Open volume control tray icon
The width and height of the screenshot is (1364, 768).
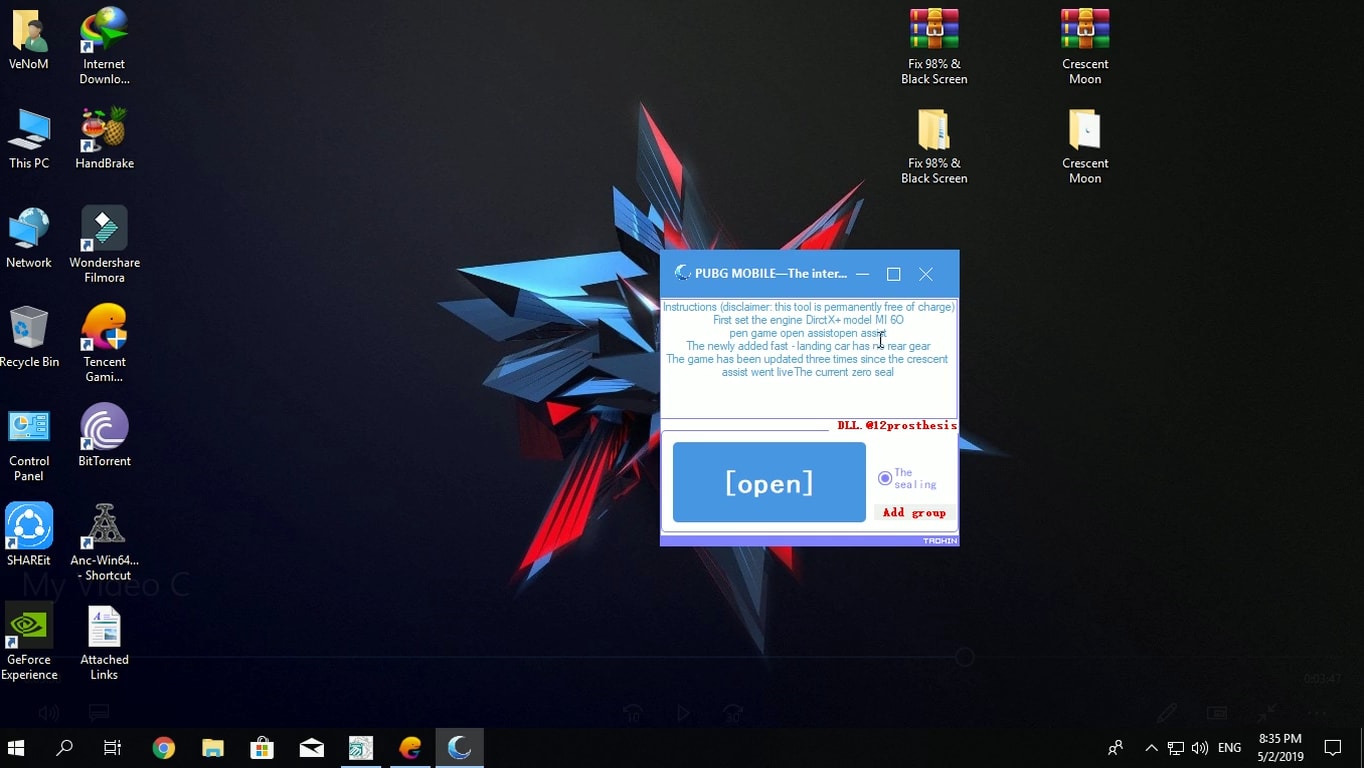[1200, 748]
